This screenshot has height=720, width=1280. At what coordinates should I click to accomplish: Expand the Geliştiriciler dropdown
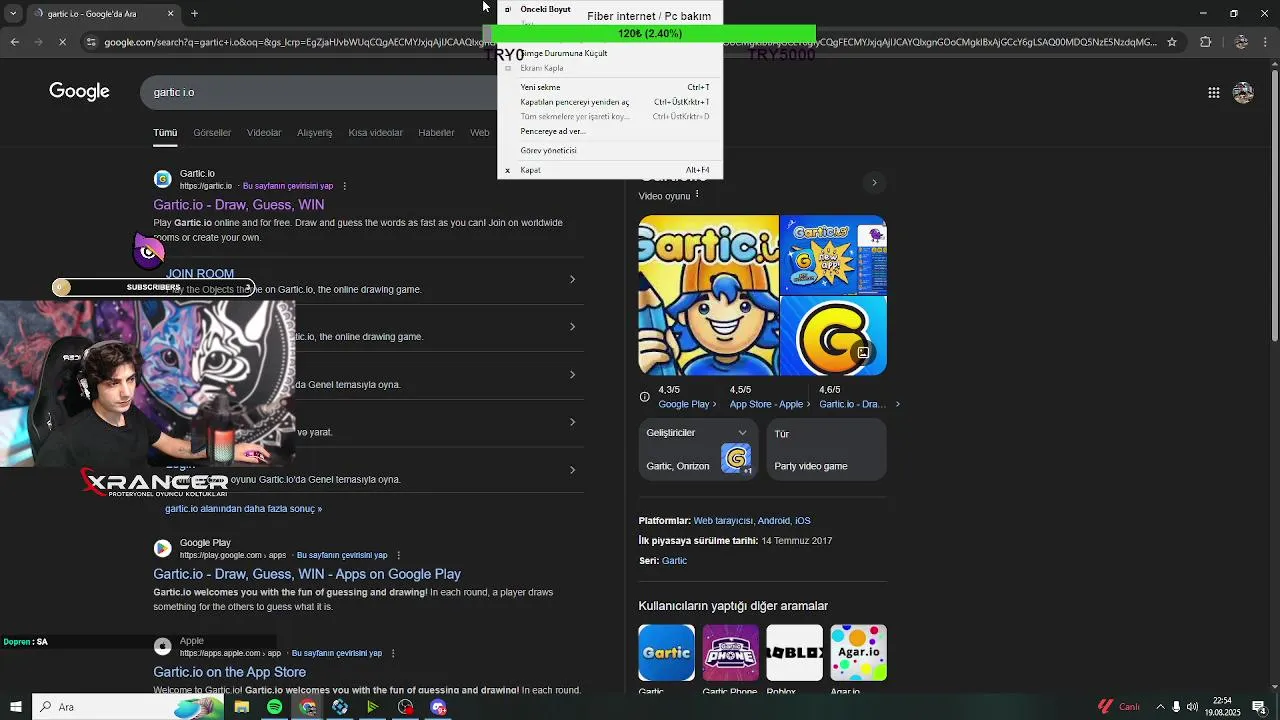pyautogui.click(x=742, y=433)
